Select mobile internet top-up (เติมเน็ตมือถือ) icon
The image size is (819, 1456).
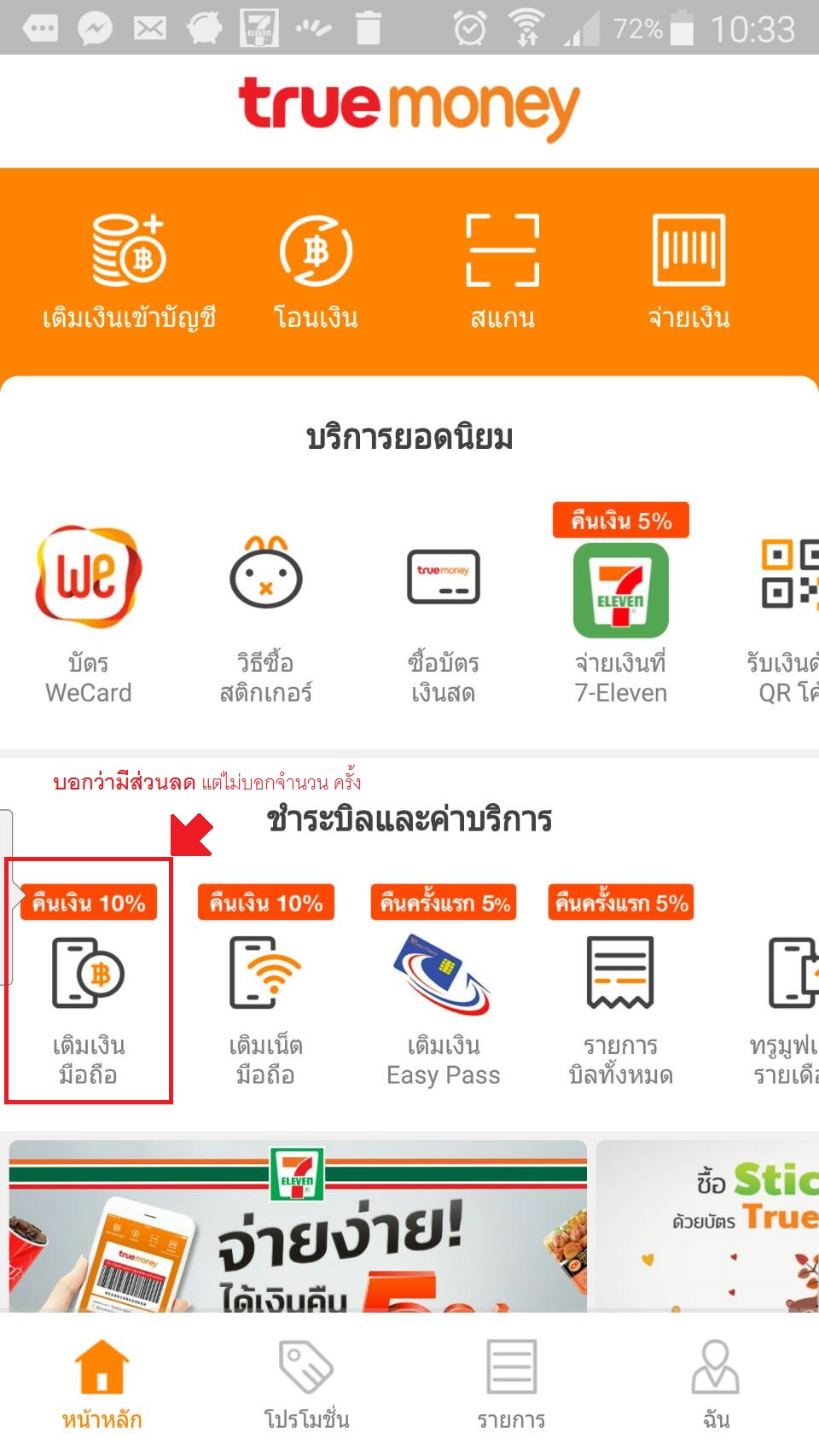point(265,972)
